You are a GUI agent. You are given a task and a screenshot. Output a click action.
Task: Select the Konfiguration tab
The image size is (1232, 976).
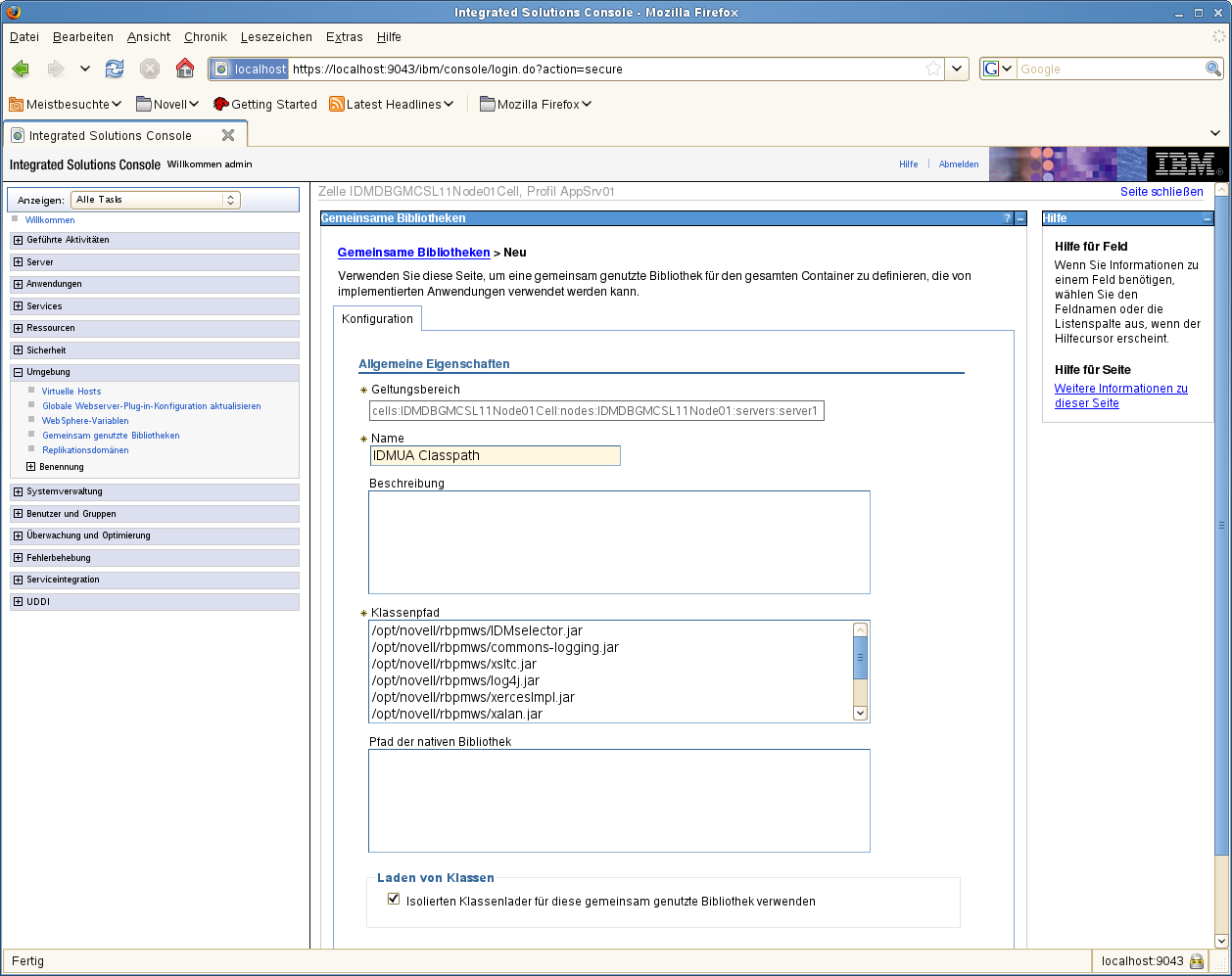coord(377,319)
